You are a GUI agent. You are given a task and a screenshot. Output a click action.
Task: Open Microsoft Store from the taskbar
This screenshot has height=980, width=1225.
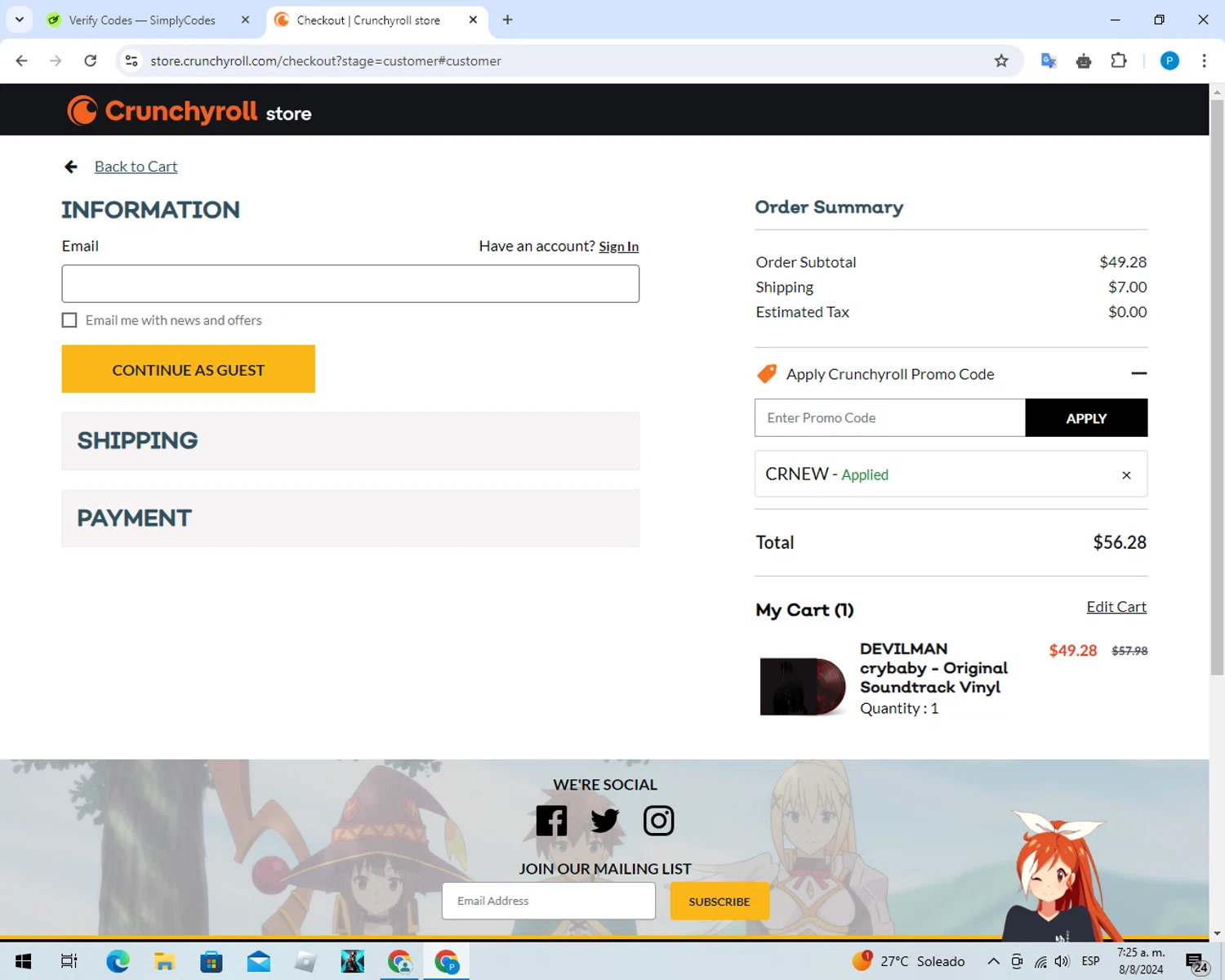tap(212, 961)
